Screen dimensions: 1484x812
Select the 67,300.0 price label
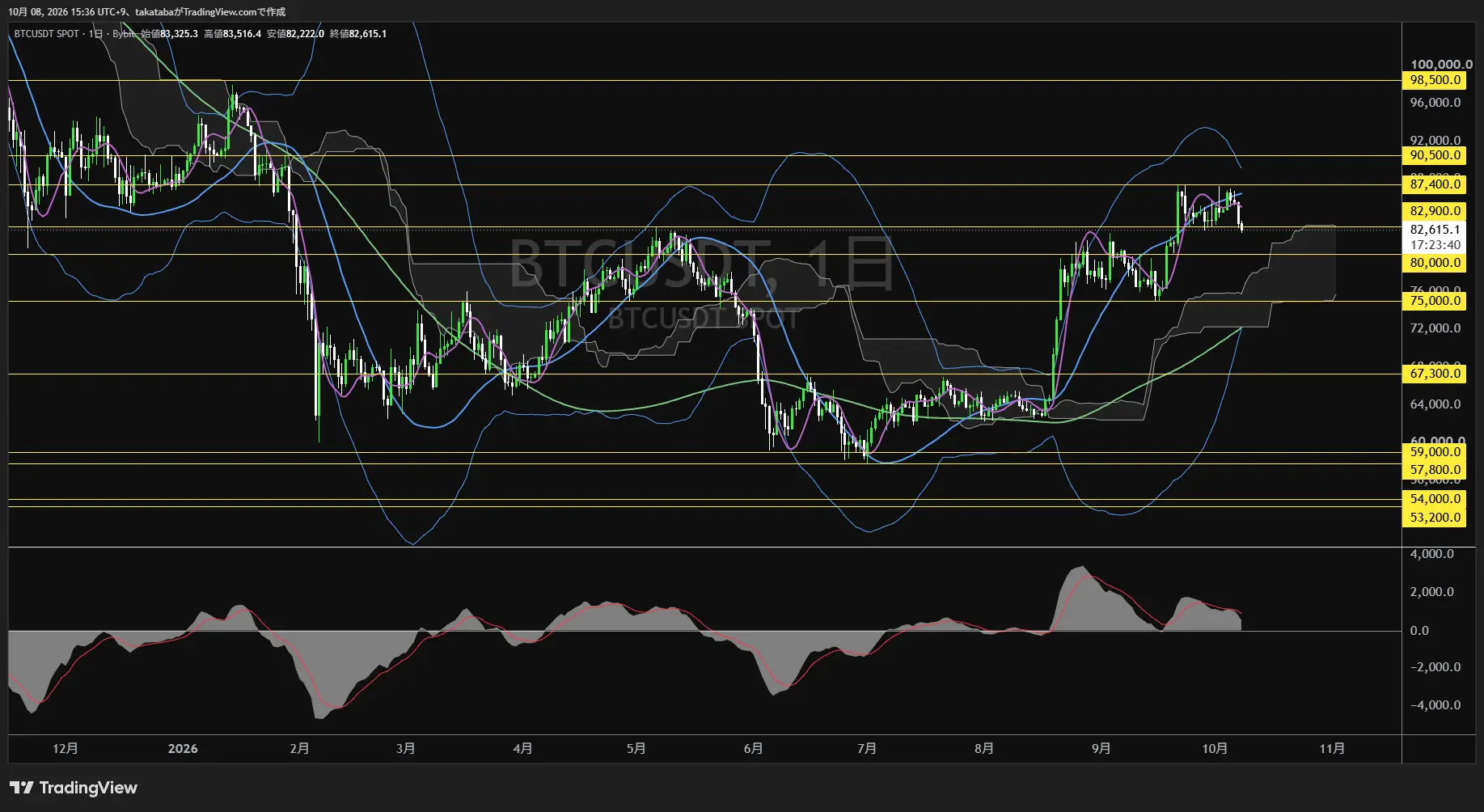coord(1435,374)
